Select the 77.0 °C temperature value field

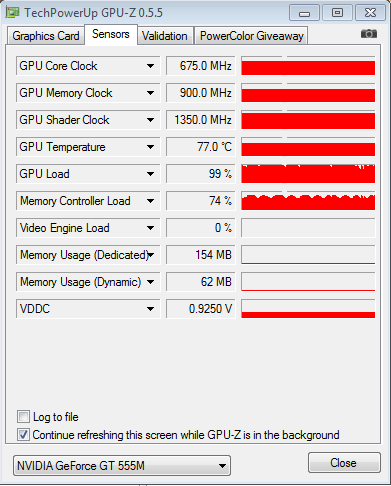(x=201, y=147)
